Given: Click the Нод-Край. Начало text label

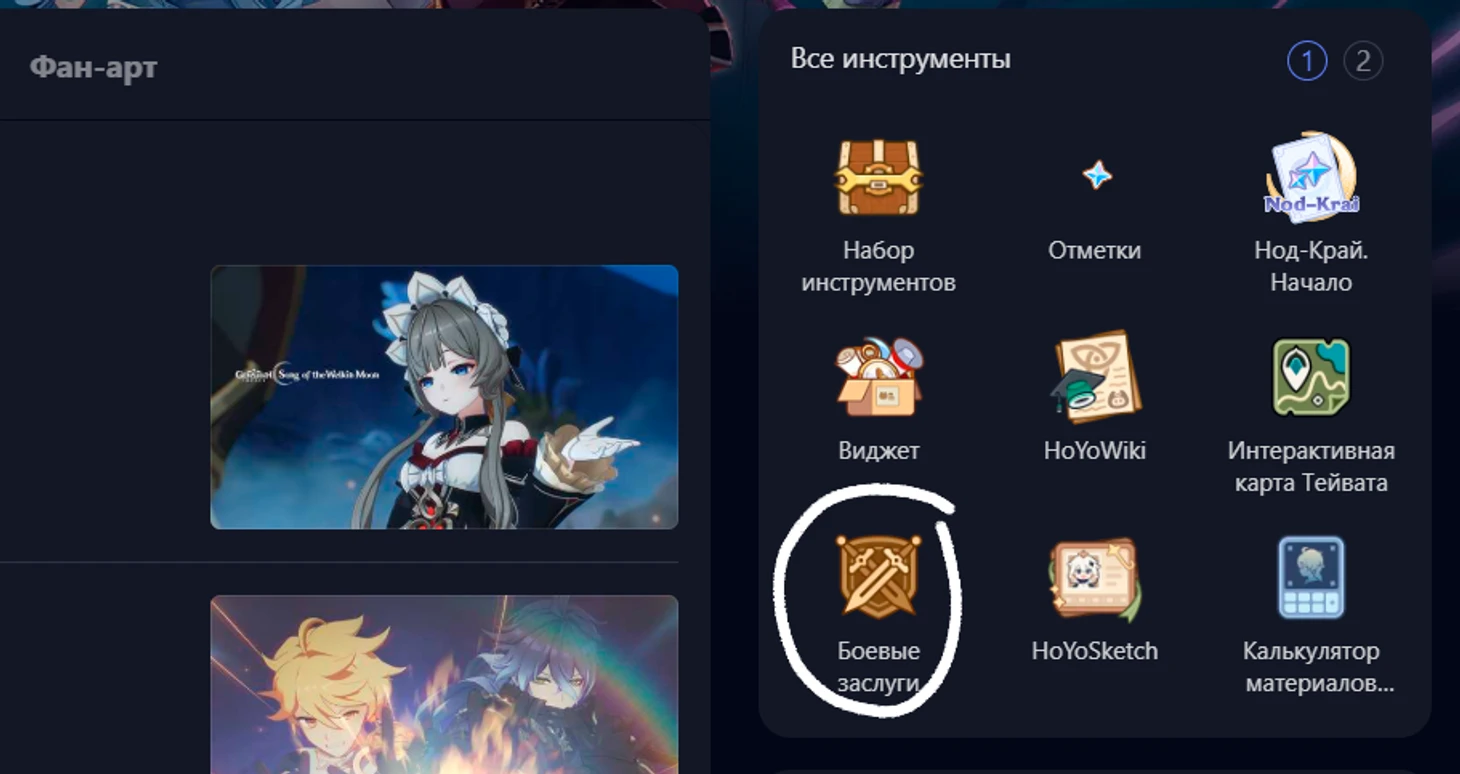Looking at the screenshot, I should click(1311, 266).
